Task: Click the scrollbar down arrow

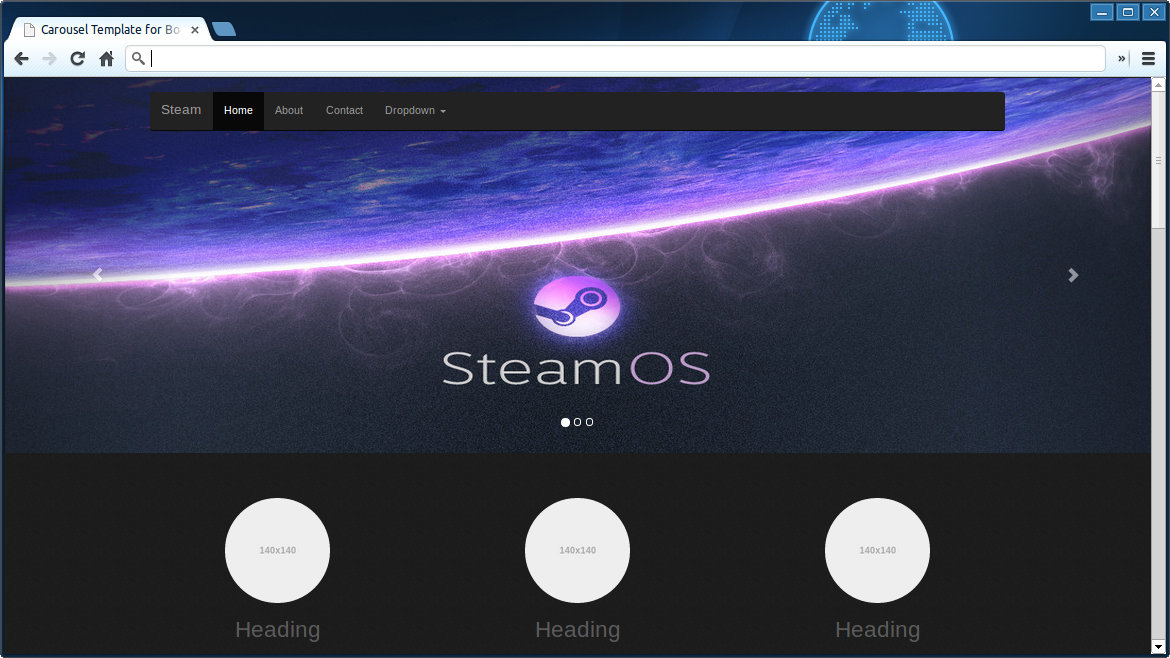Action: pos(1158,647)
